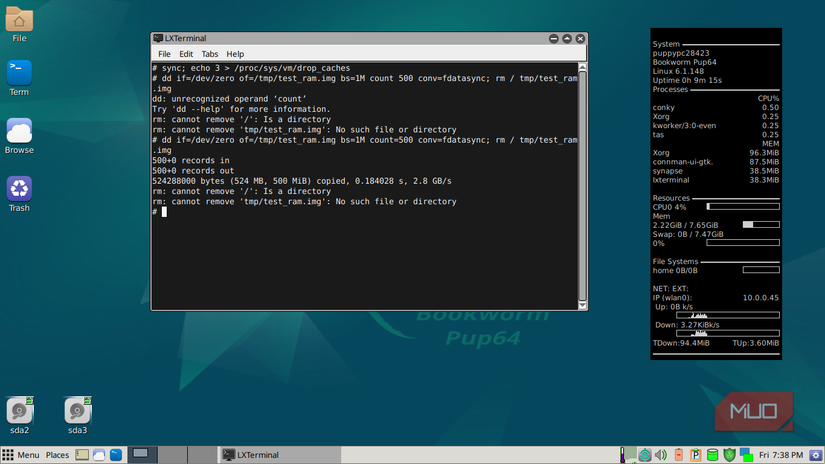Click the 'Down: 3.27KiBk/s' text
This screenshot has height=464, width=825.
[687, 325]
